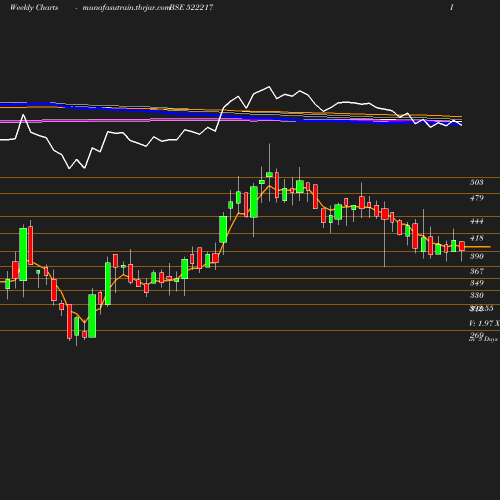Click the last red candlestick on the right
Viewport: 500px width, 500px height.
tap(462, 246)
